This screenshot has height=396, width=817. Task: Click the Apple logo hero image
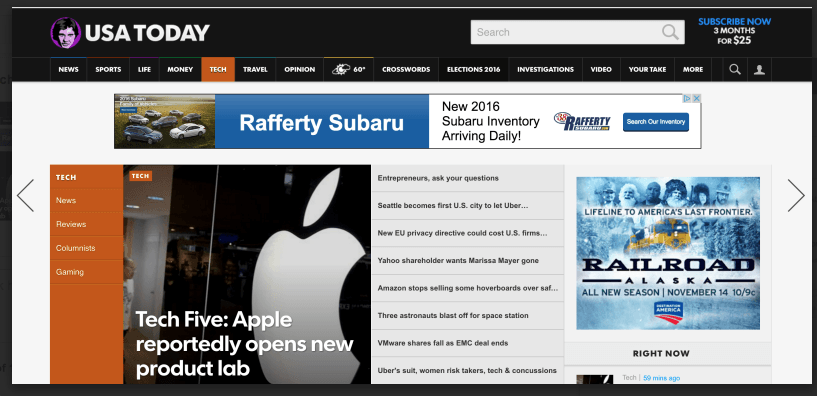(x=247, y=275)
